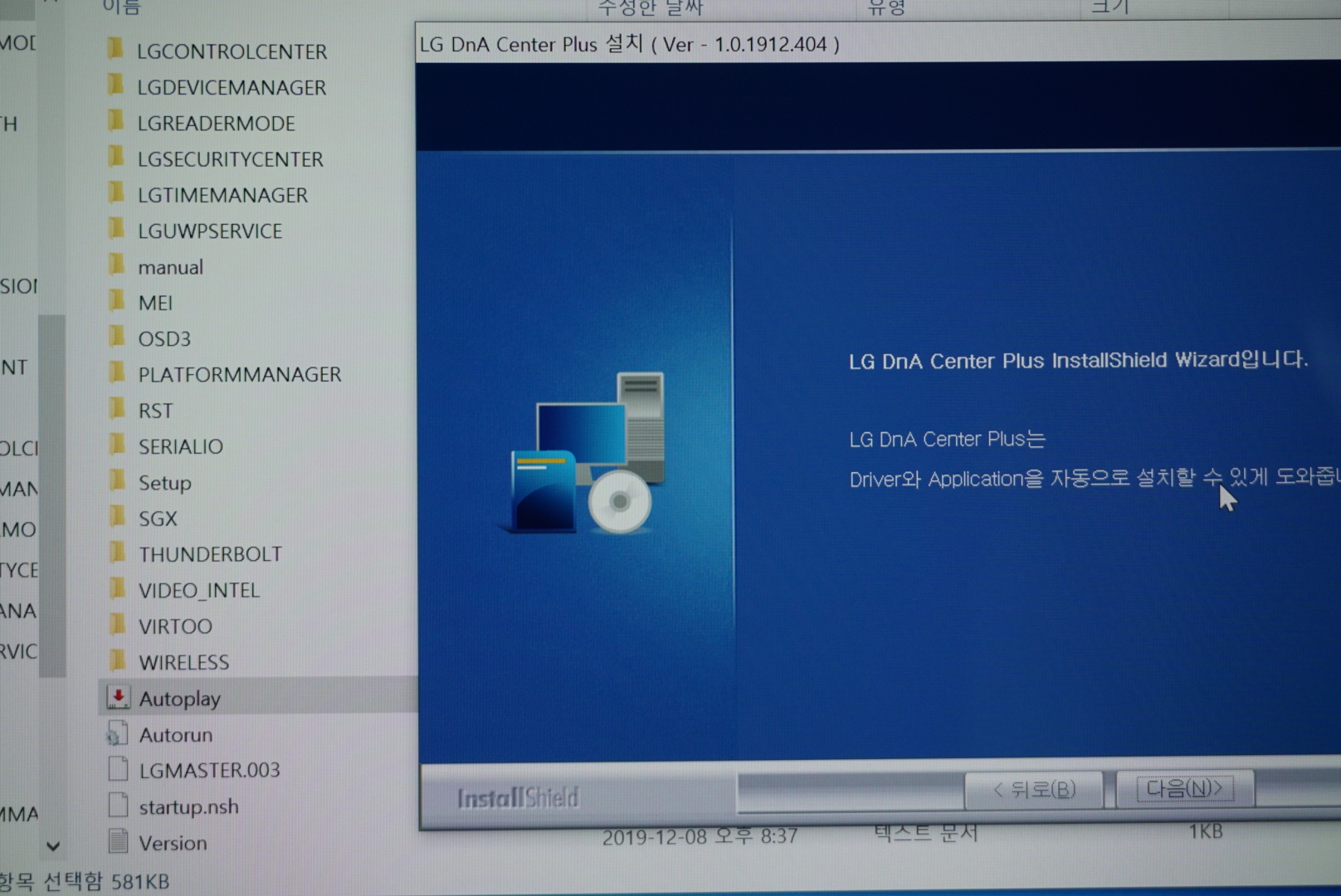Select the LGMASTER.003 file name
This screenshot has width=1341, height=896.
(x=209, y=771)
